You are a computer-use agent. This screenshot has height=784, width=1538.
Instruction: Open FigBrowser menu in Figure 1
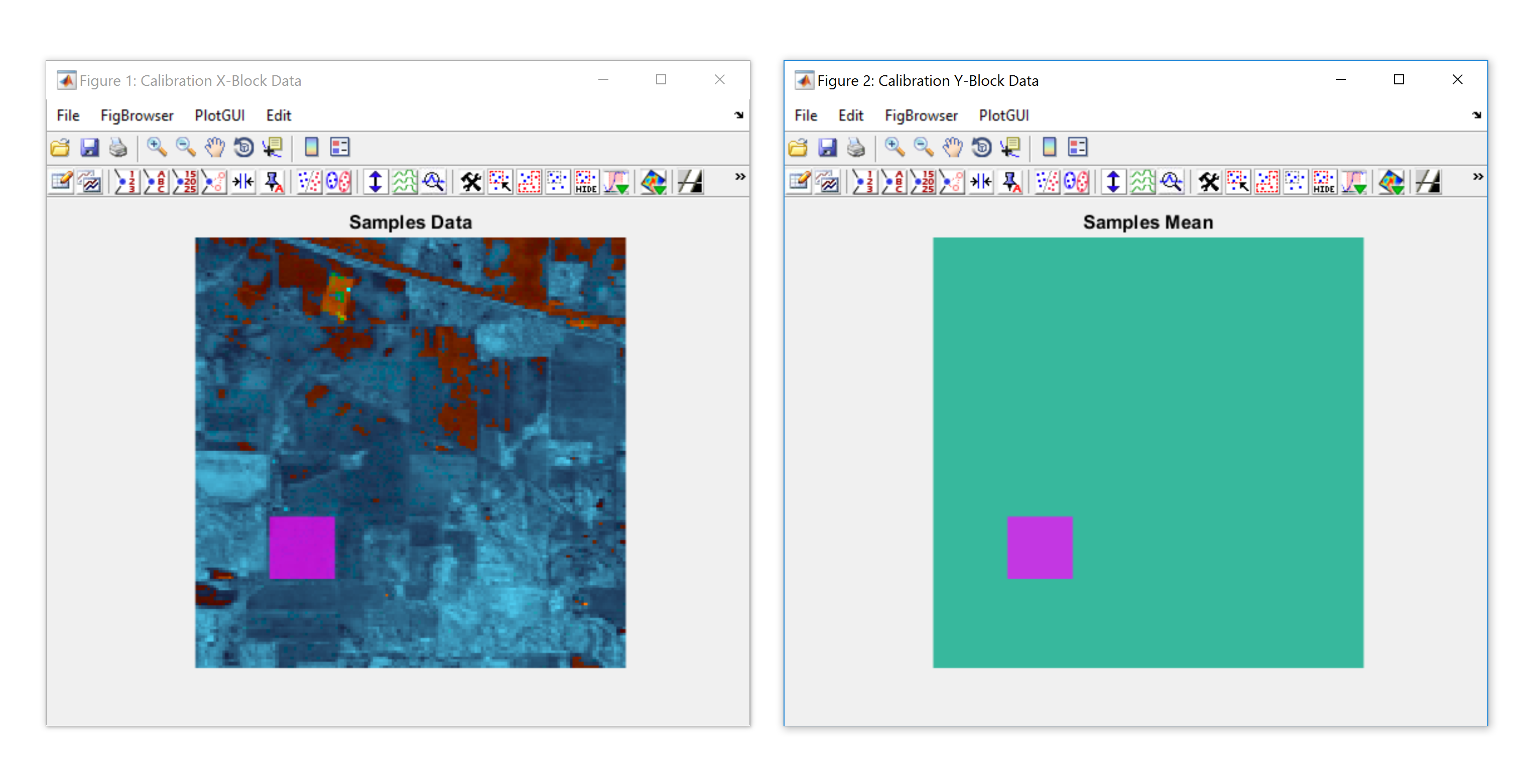[137, 115]
